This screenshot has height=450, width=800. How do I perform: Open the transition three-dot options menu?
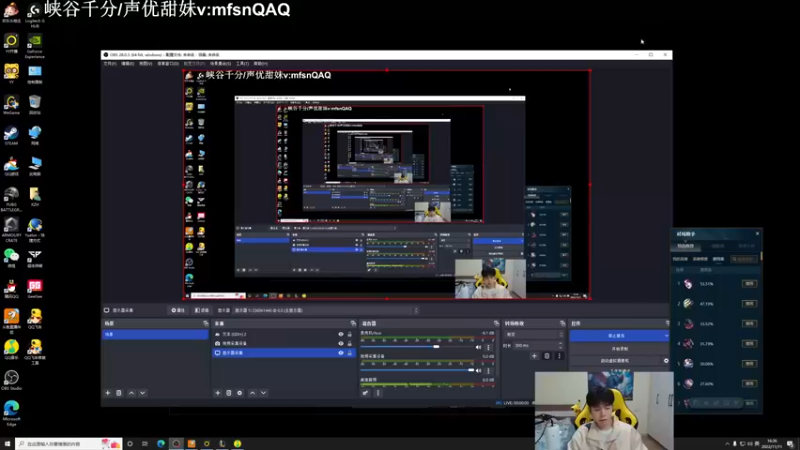559,356
